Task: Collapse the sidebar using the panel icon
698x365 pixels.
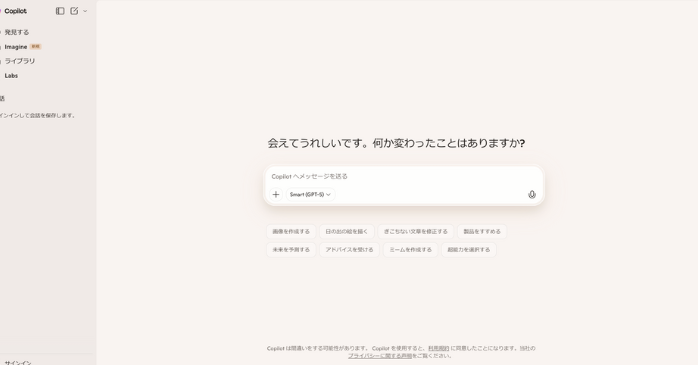Action: pyautogui.click(x=60, y=11)
